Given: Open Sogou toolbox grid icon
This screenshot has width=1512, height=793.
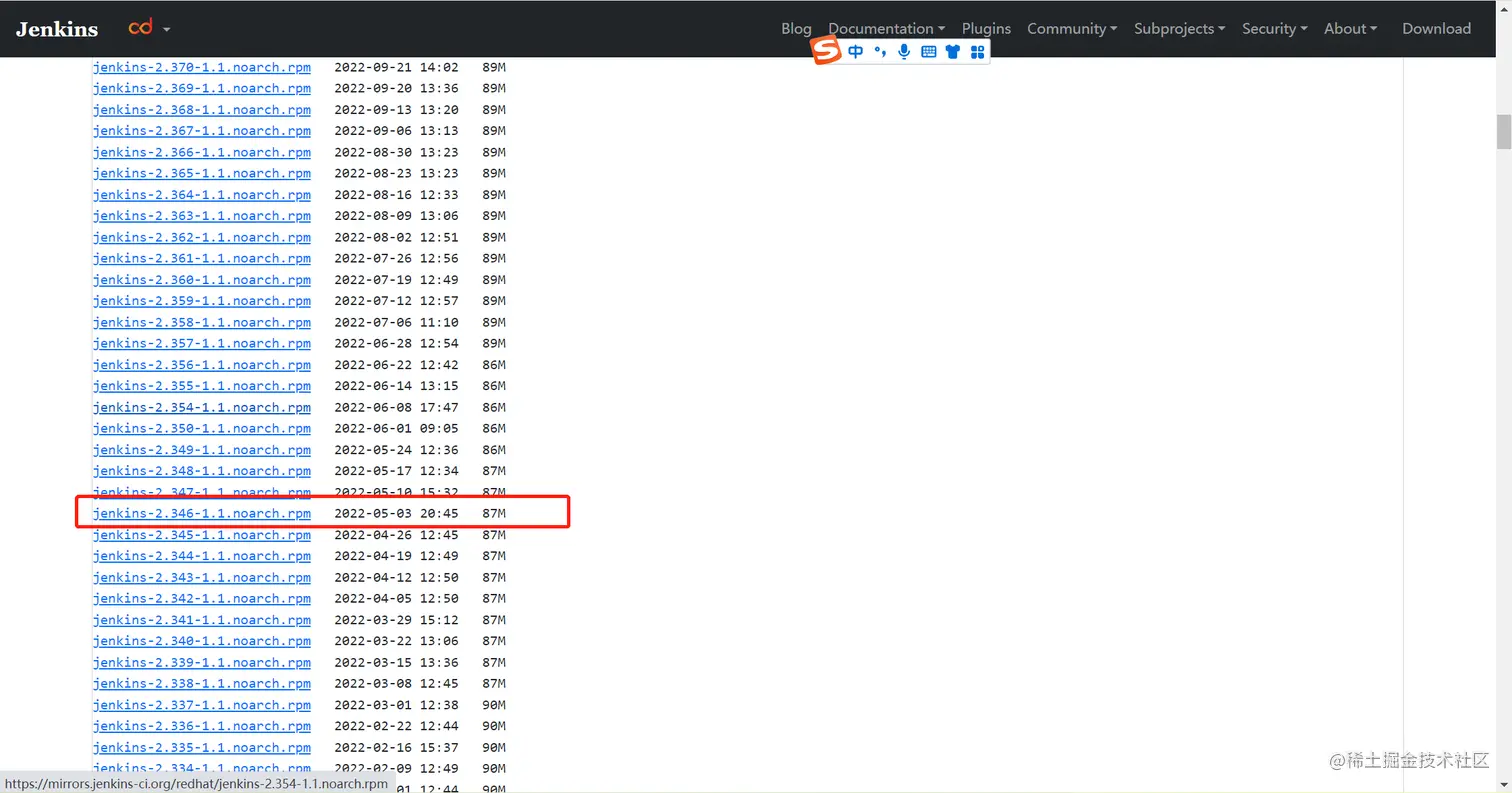Looking at the screenshot, I should click(978, 52).
